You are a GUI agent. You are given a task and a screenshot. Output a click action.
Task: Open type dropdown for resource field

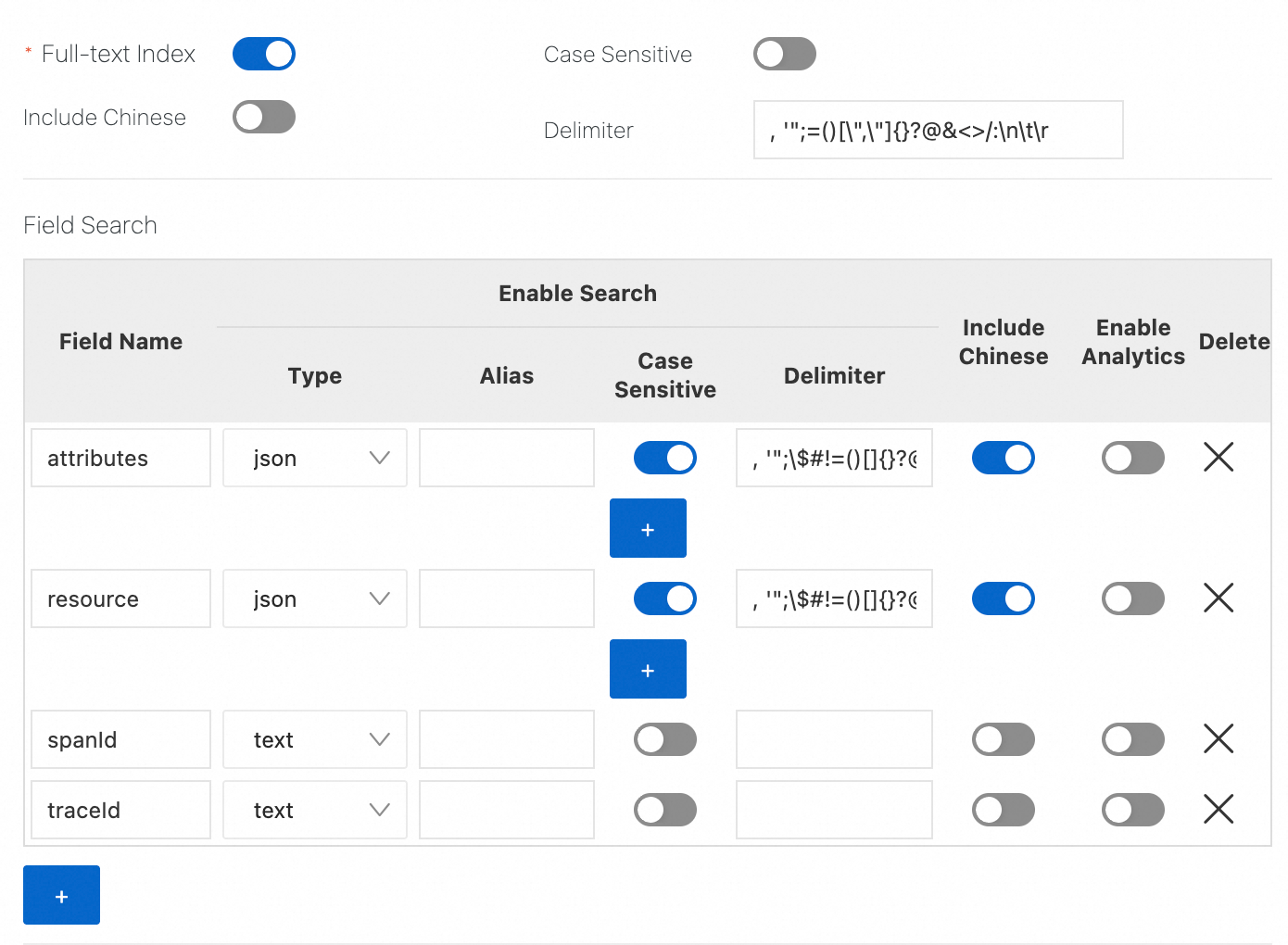[315, 598]
